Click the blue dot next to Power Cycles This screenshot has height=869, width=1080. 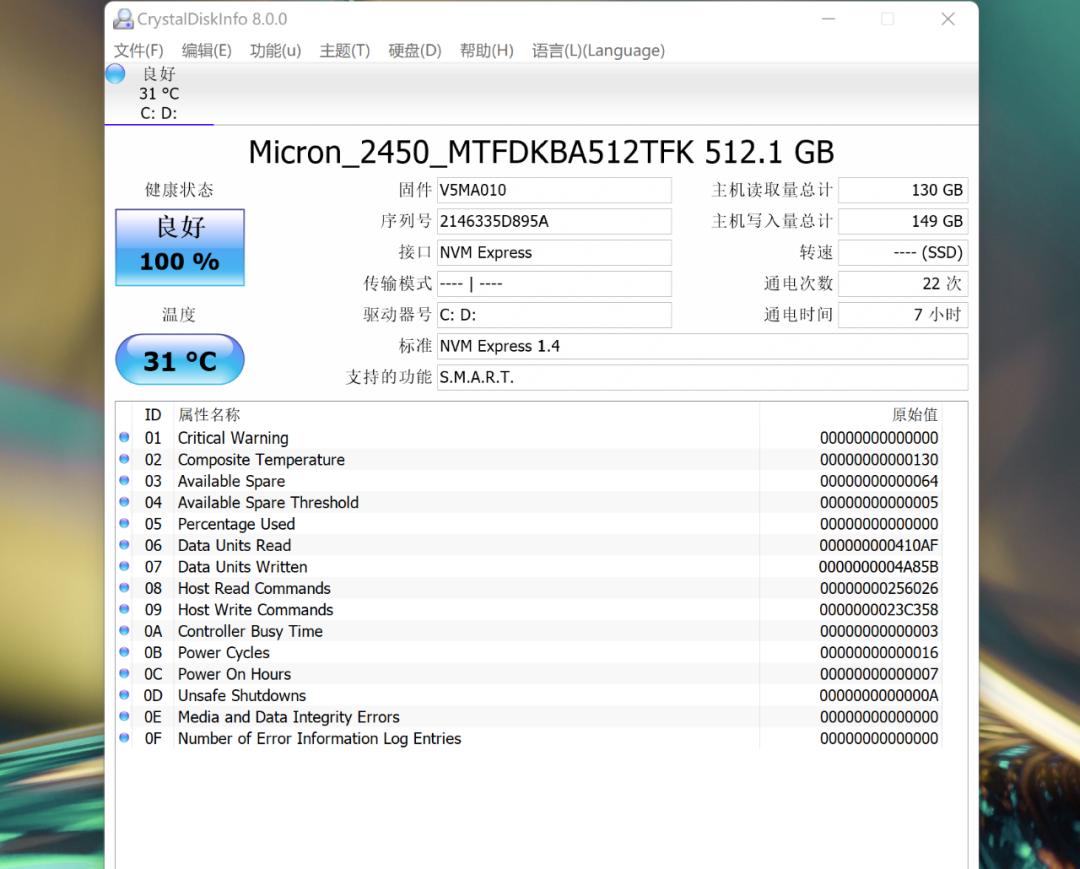coord(123,652)
